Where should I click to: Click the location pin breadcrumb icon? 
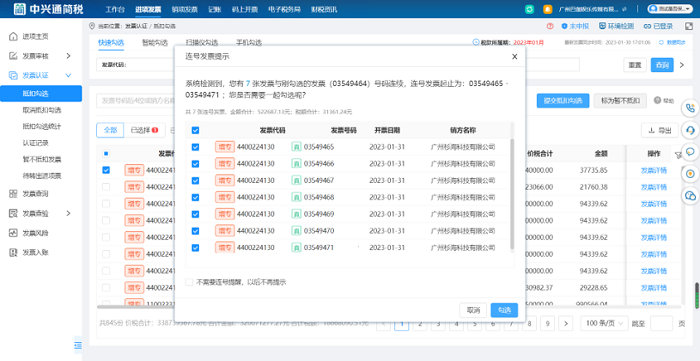click(92, 26)
